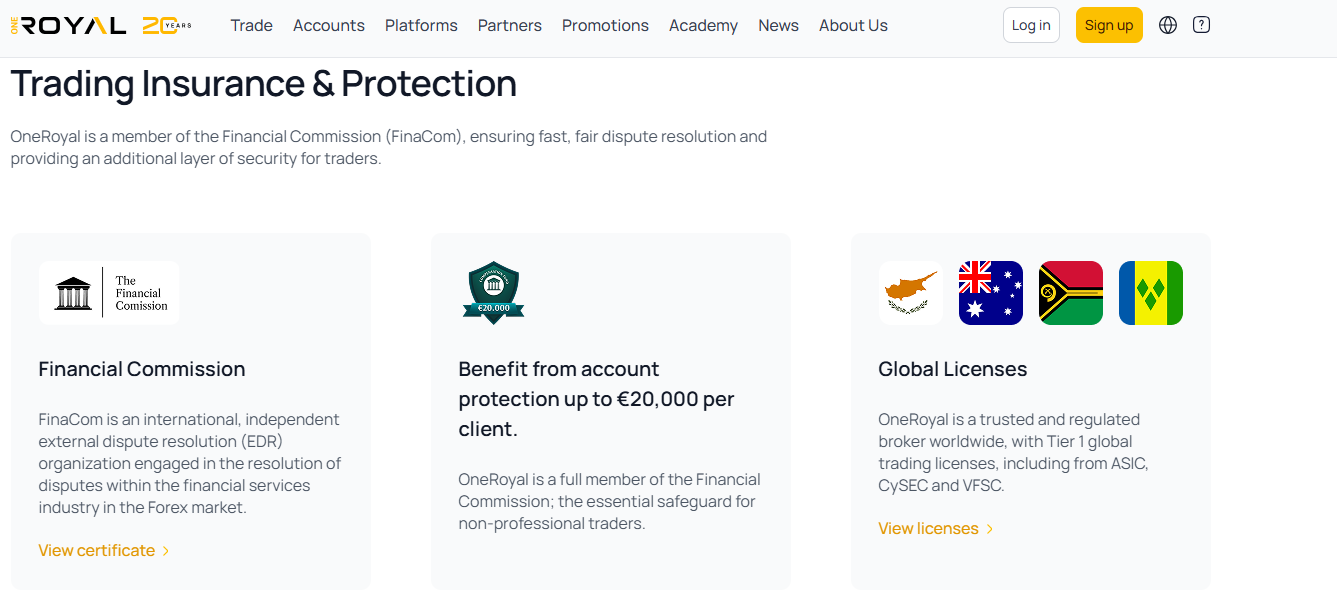Click the 20 Years anniversary badge

(166, 26)
